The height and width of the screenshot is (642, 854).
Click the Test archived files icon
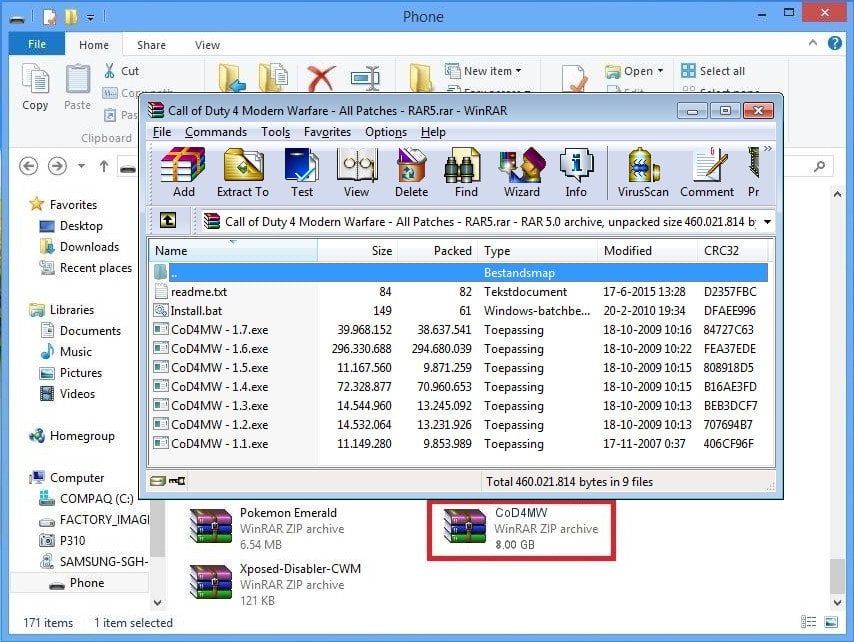click(x=302, y=170)
